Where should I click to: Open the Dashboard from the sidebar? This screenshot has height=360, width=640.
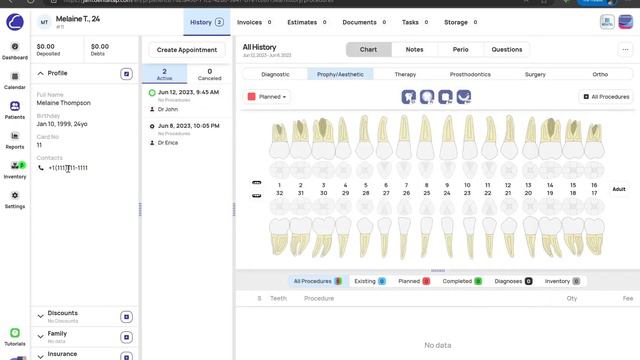15,51
